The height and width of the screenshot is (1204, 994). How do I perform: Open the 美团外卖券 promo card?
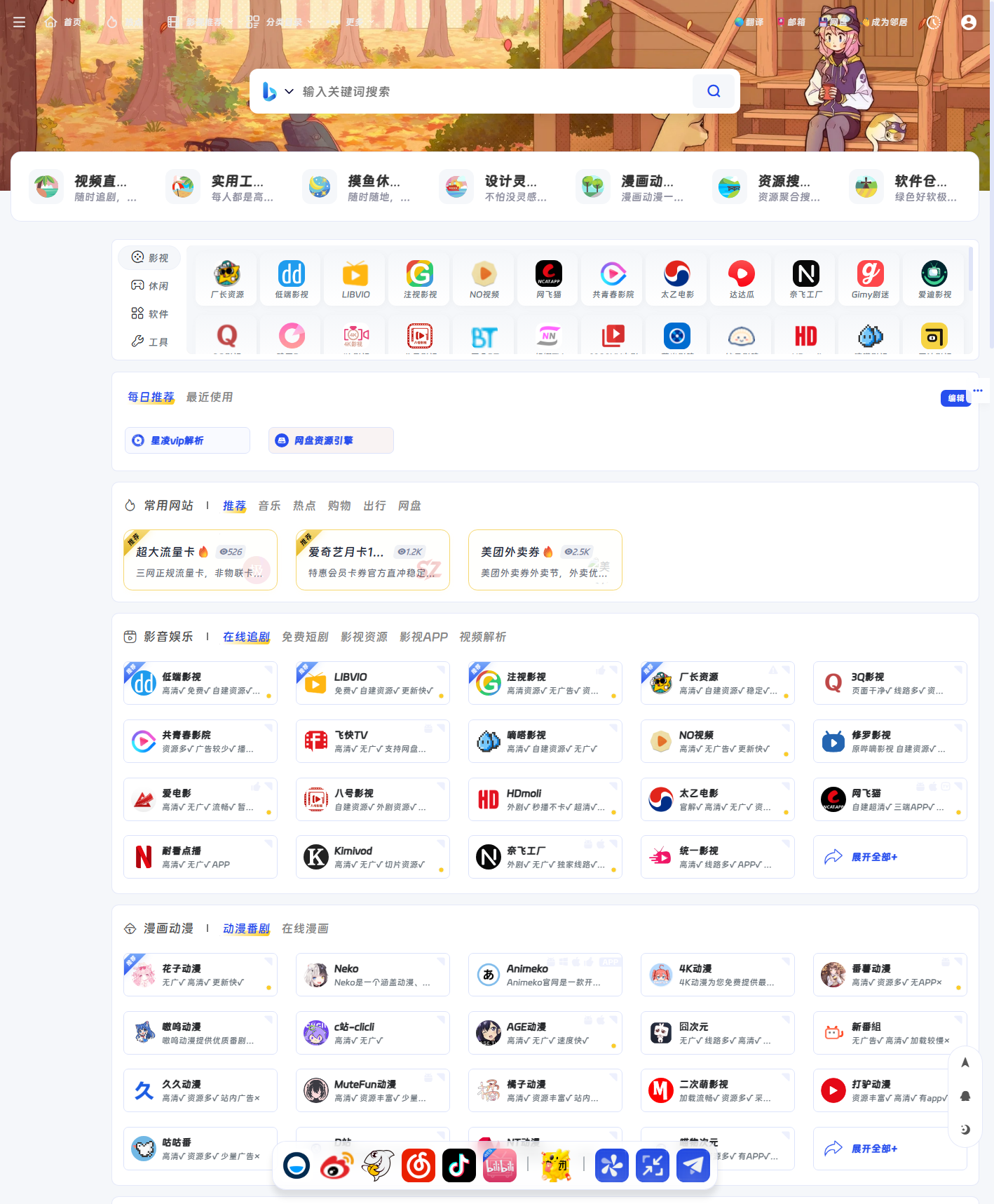[x=545, y=560]
